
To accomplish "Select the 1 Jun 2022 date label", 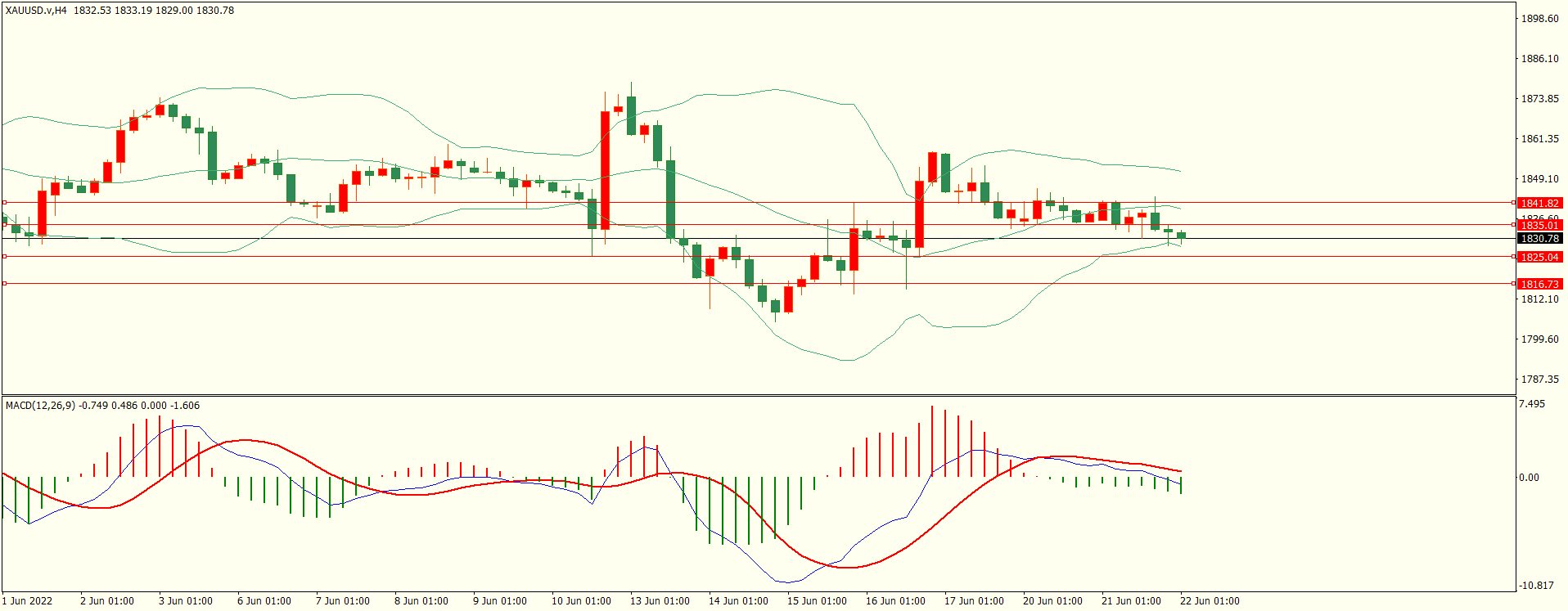I will [27, 601].
